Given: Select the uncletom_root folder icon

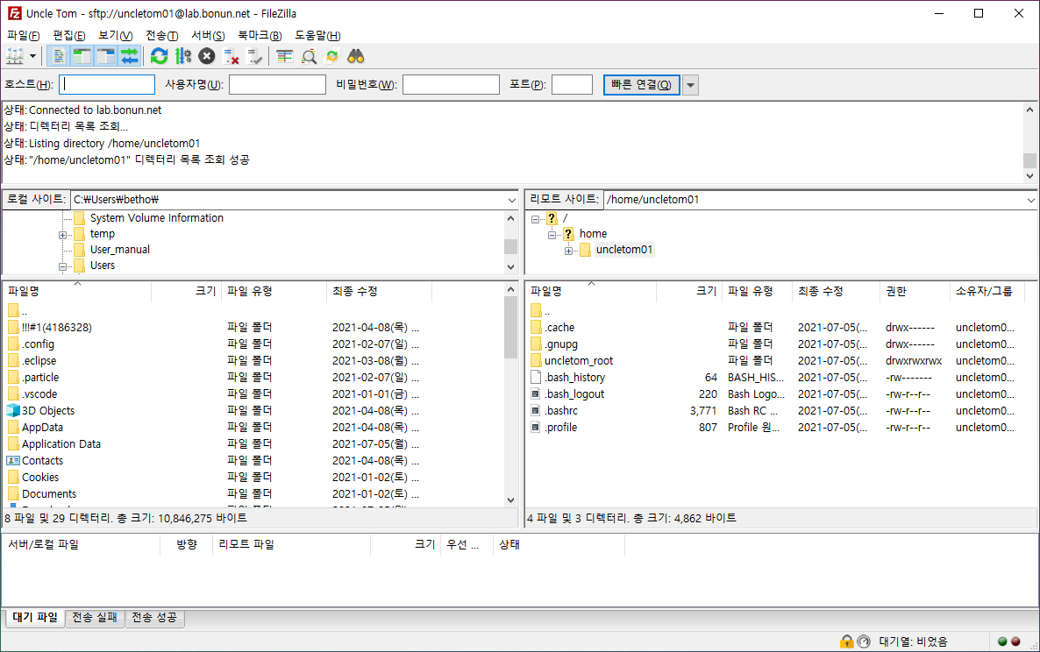Looking at the screenshot, I should click(x=537, y=361).
